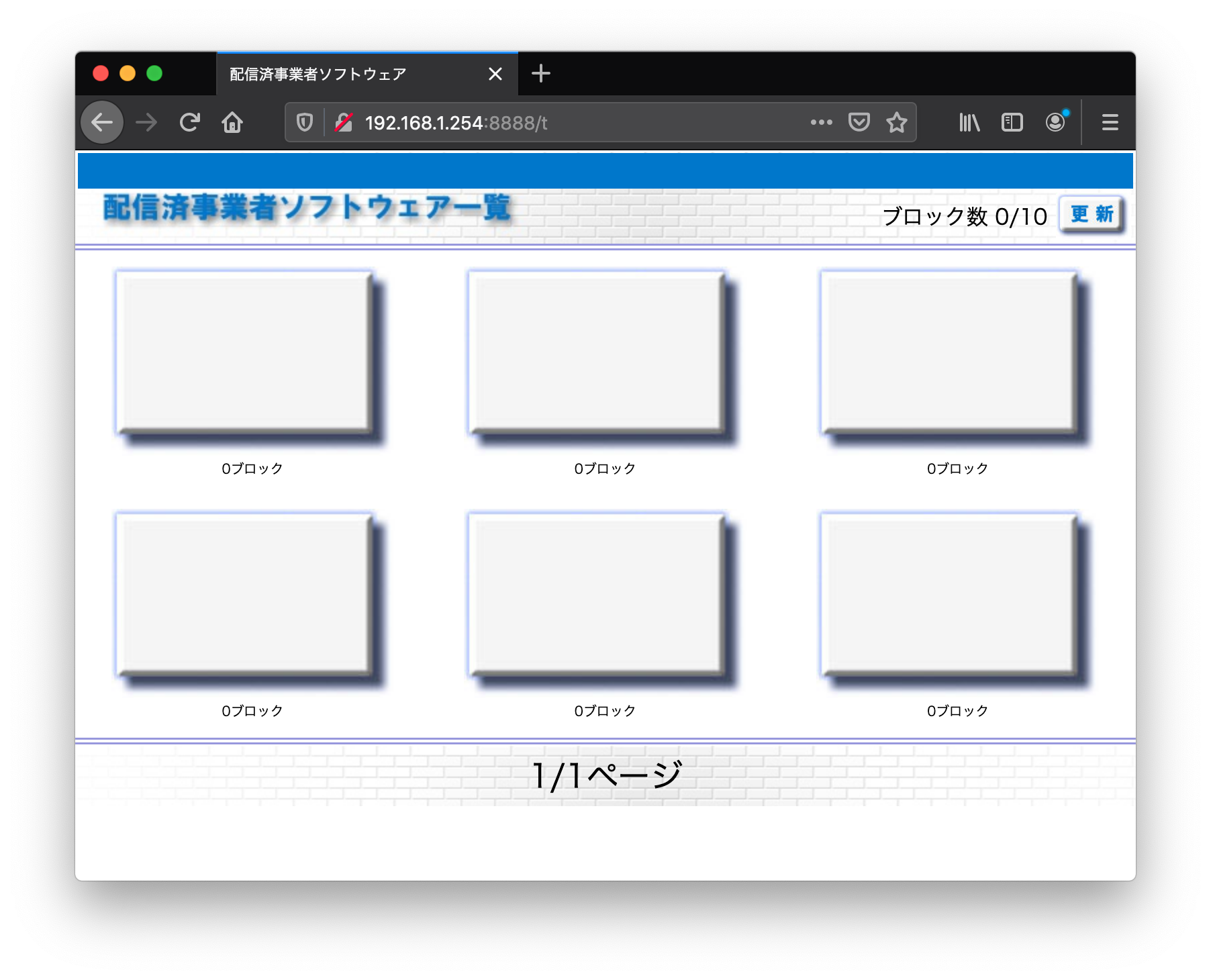Reload the current page
The image size is (1211, 980).
point(190,122)
